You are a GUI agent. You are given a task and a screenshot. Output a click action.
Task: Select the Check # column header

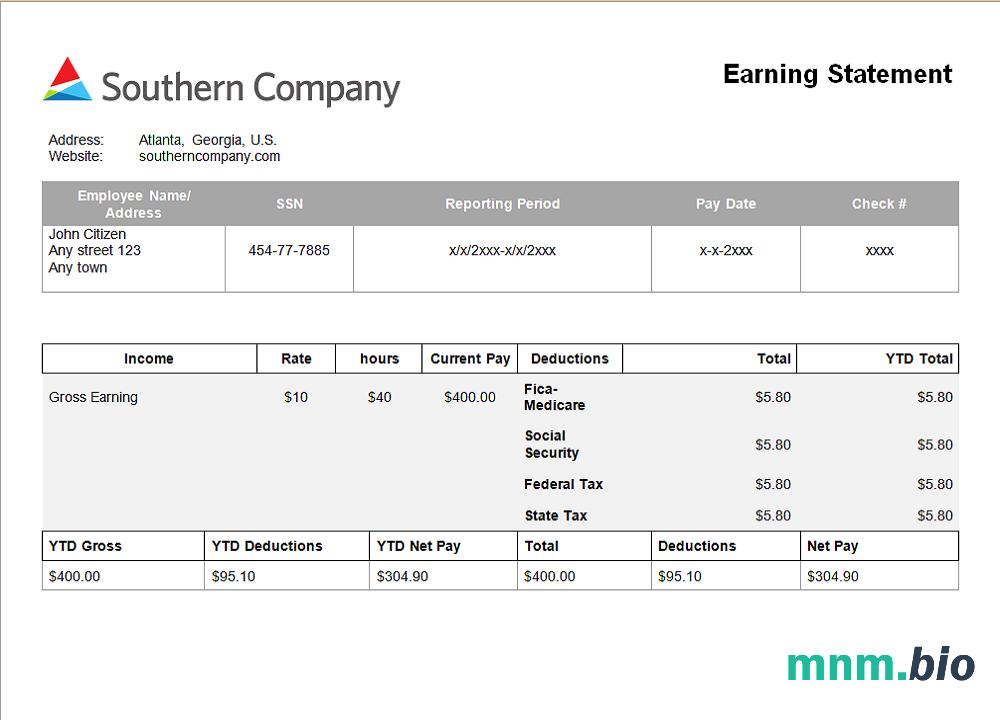[879, 204]
